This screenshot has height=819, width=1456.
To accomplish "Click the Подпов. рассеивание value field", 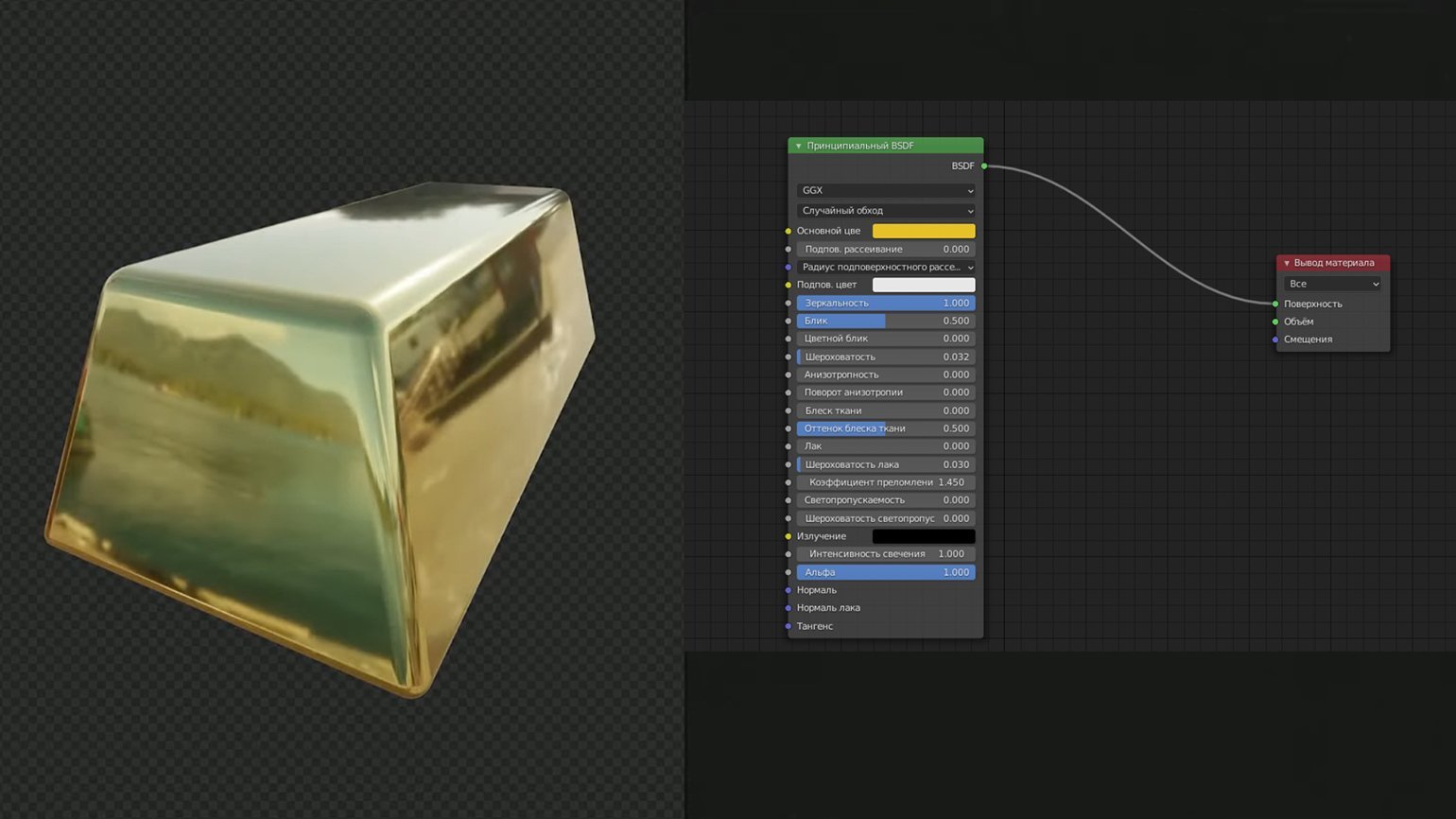I will click(x=886, y=249).
